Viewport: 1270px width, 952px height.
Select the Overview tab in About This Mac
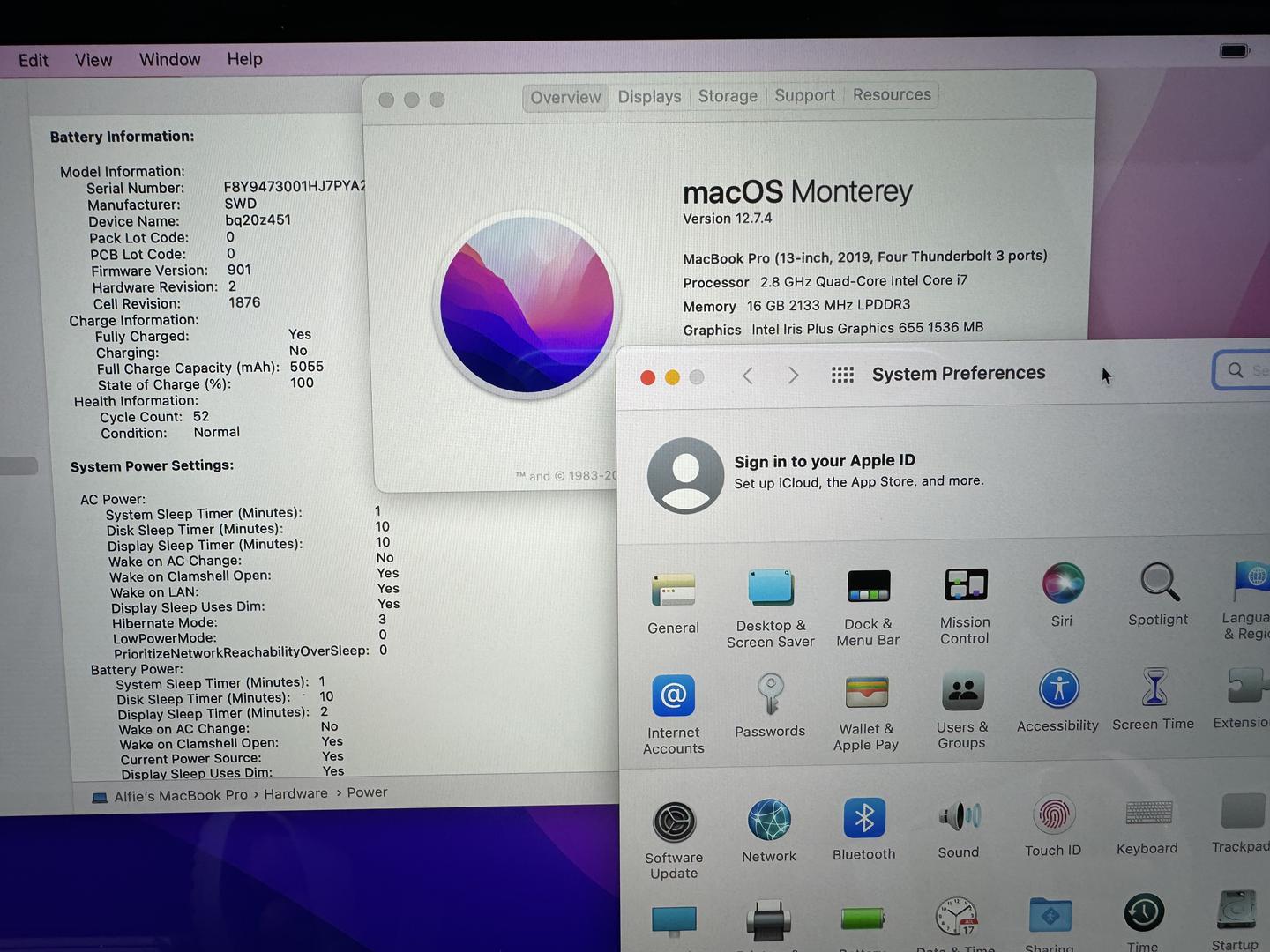[x=565, y=98]
